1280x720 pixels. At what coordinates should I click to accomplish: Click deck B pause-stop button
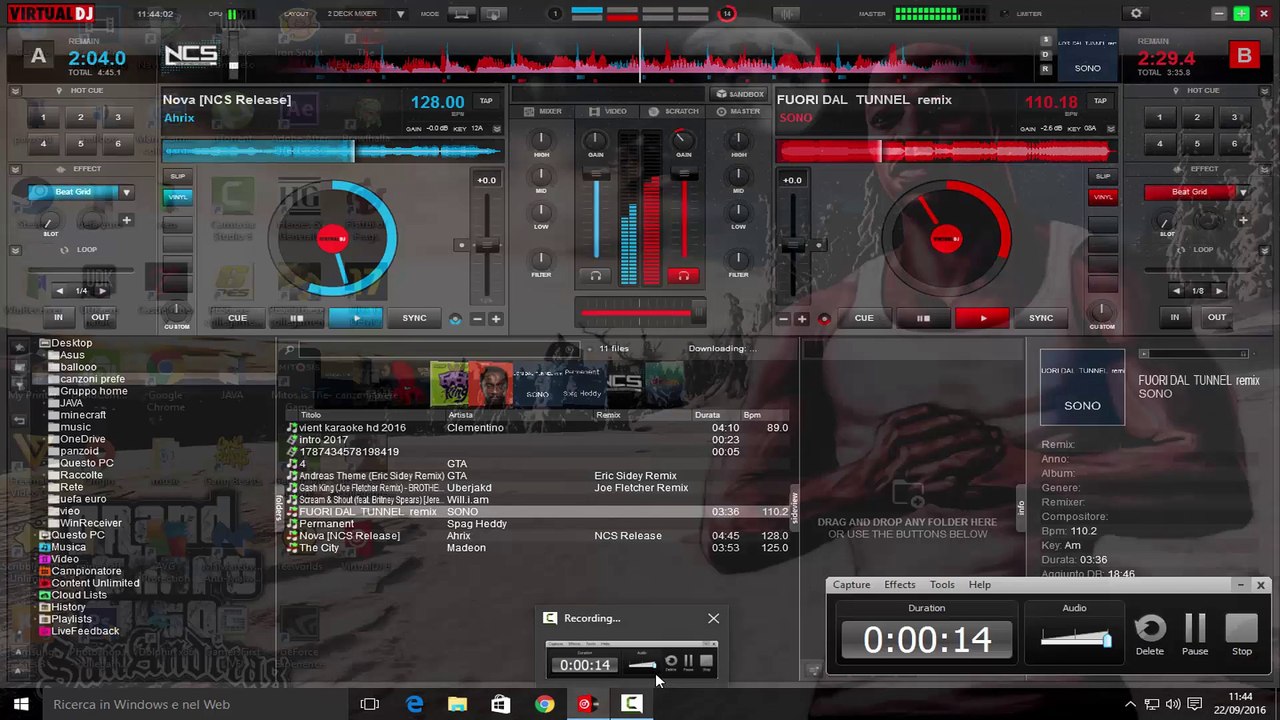(x=923, y=318)
